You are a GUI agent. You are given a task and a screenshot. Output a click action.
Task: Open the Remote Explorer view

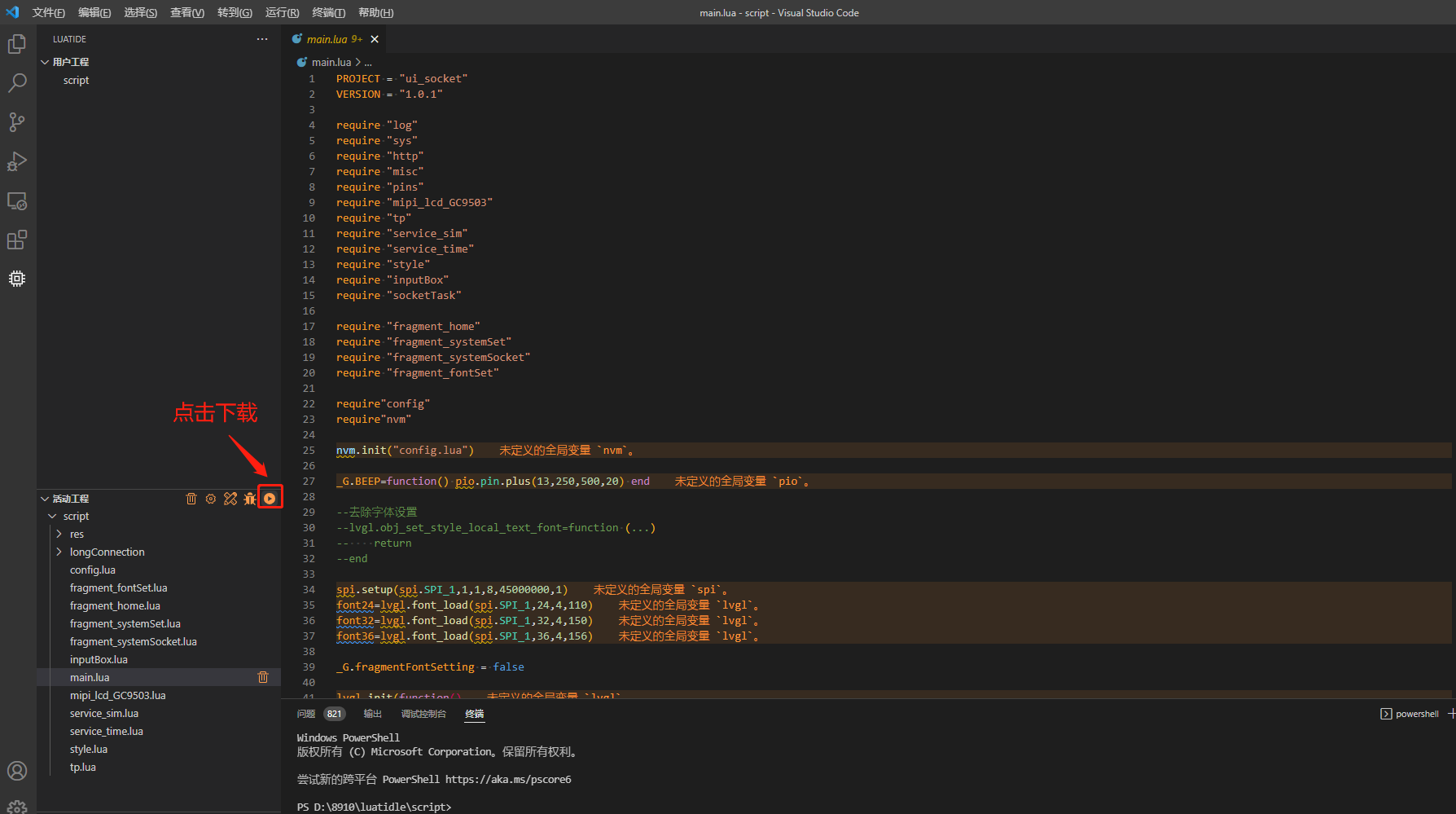17,200
